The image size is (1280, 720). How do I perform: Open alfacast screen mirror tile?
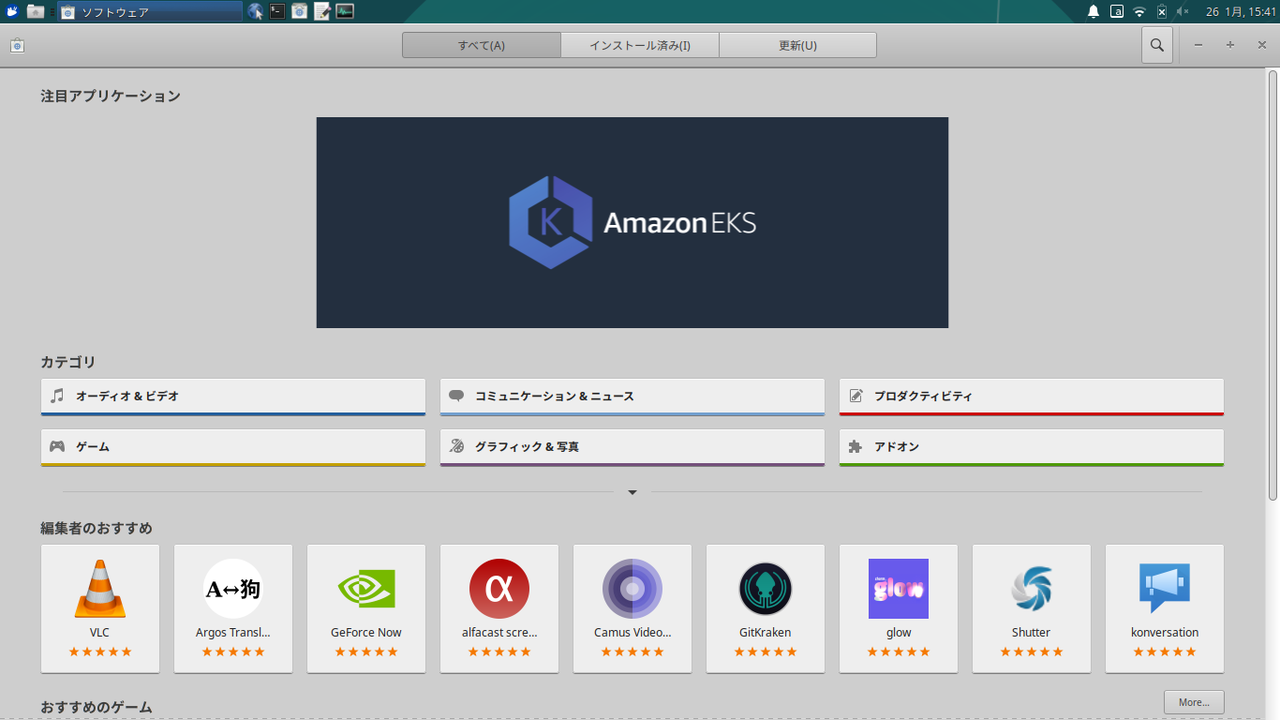coord(499,608)
